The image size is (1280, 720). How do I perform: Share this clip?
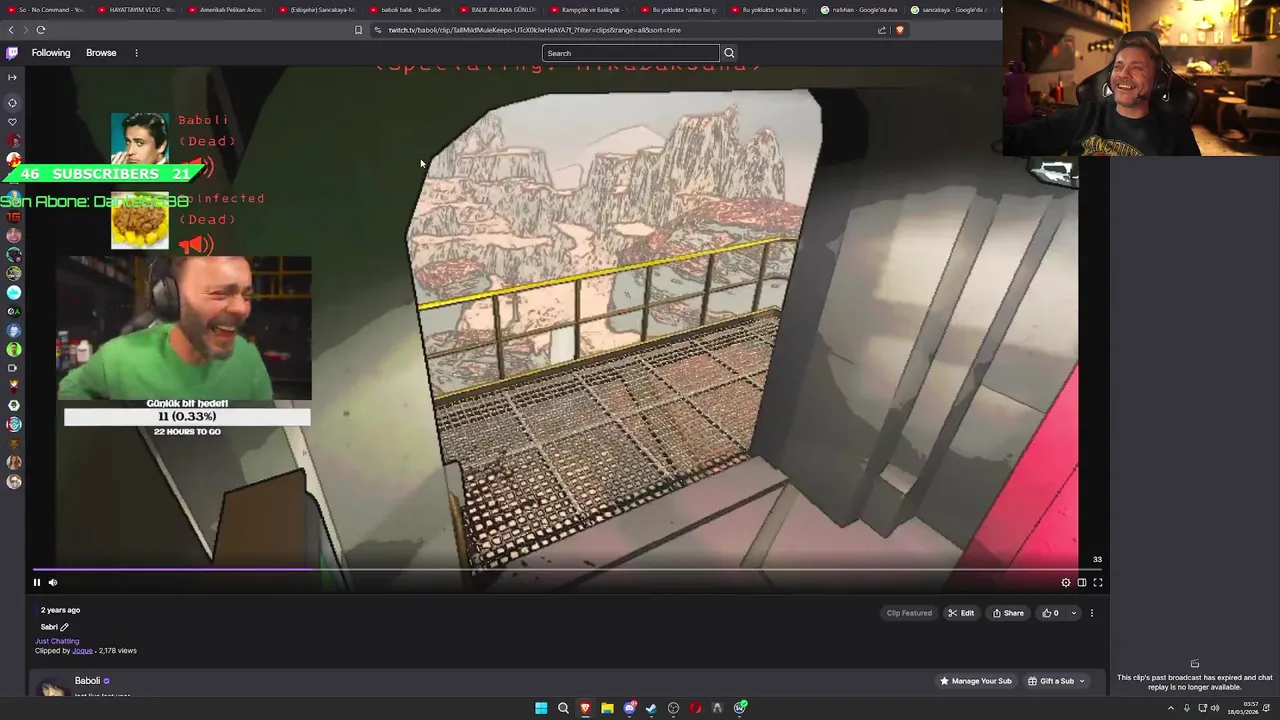pos(1008,613)
